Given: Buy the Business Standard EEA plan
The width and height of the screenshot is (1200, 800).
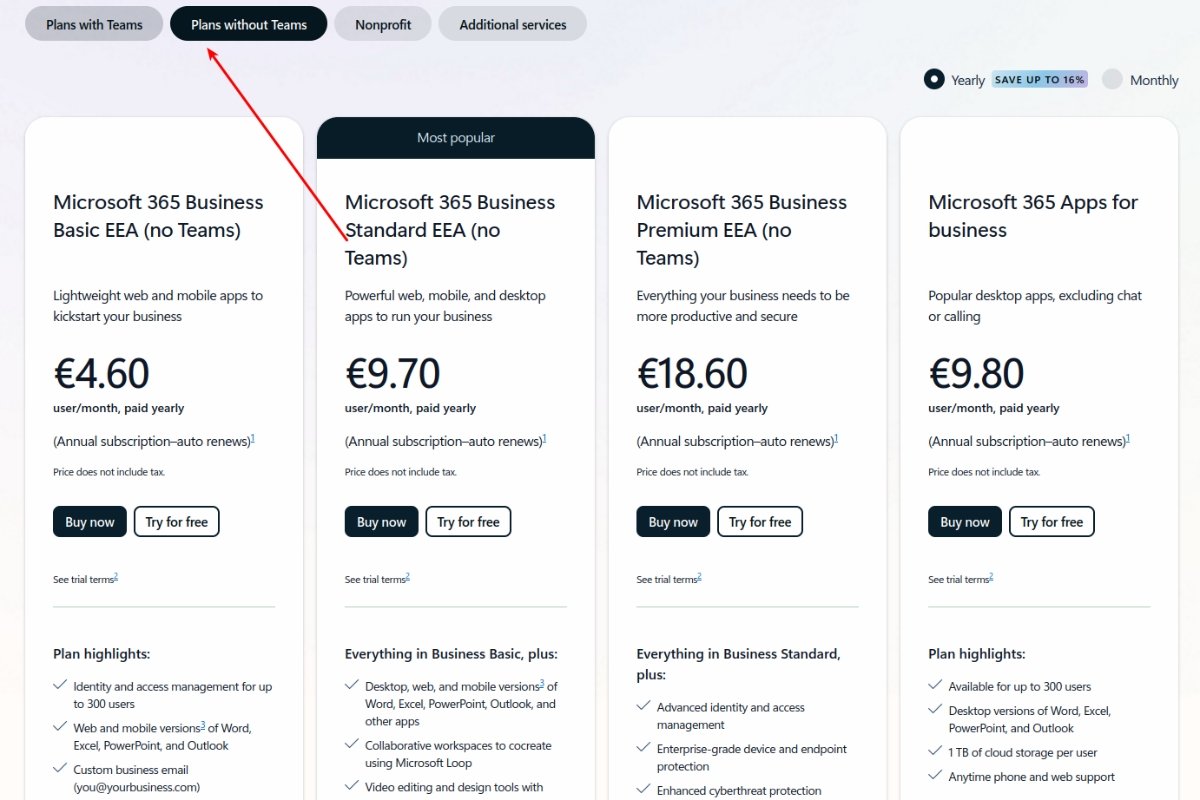Looking at the screenshot, I should coord(381,521).
